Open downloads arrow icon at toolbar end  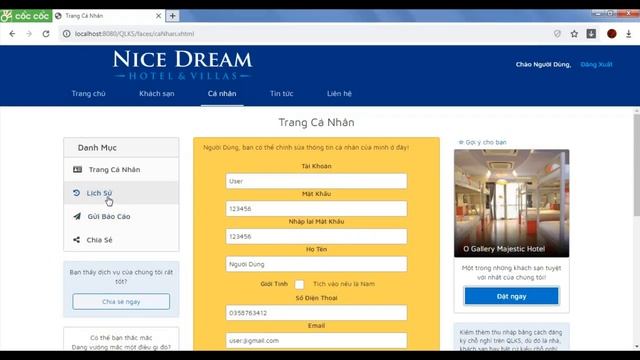(629, 34)
